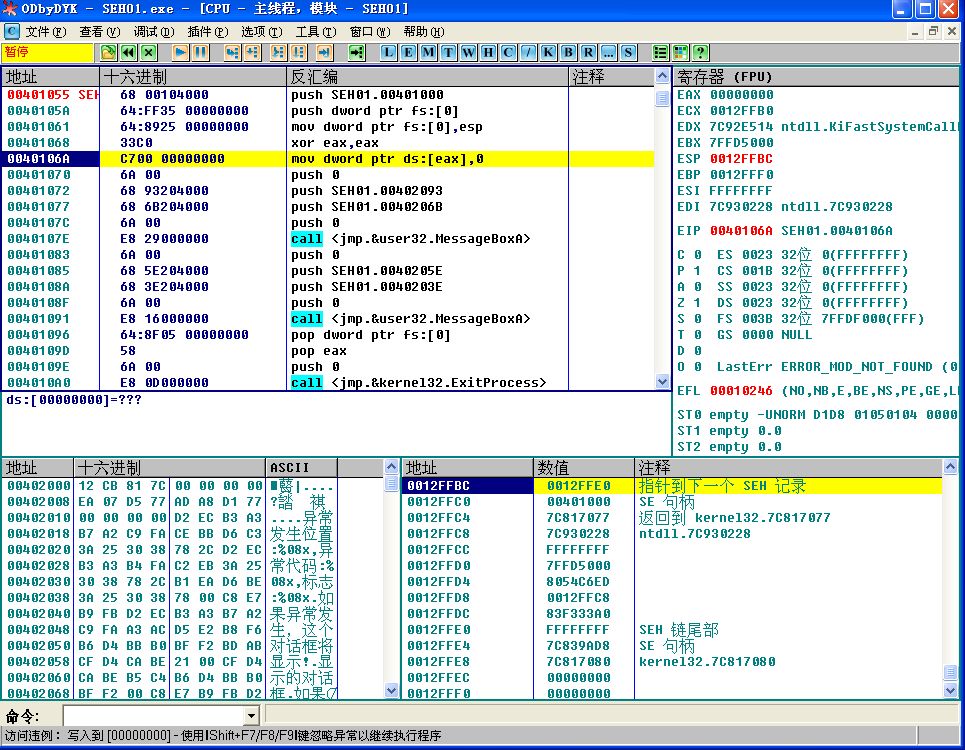Viewport: 965px width, 750px height.
Task: Click the 反汇编 column header
Action: tap(428, 76)
